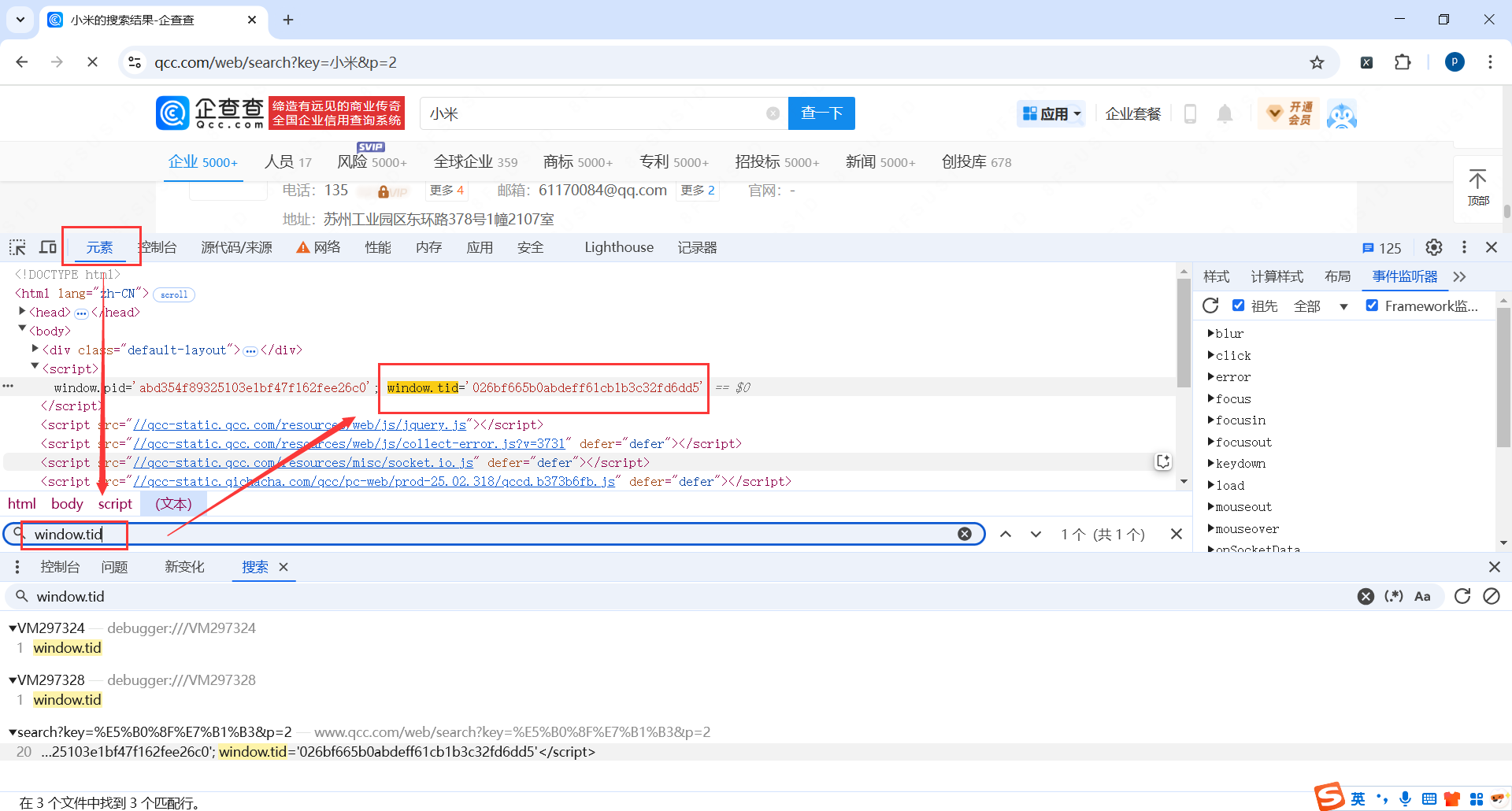
Task: Bookmark this page with the star icon
Action: click(1317, 62)
